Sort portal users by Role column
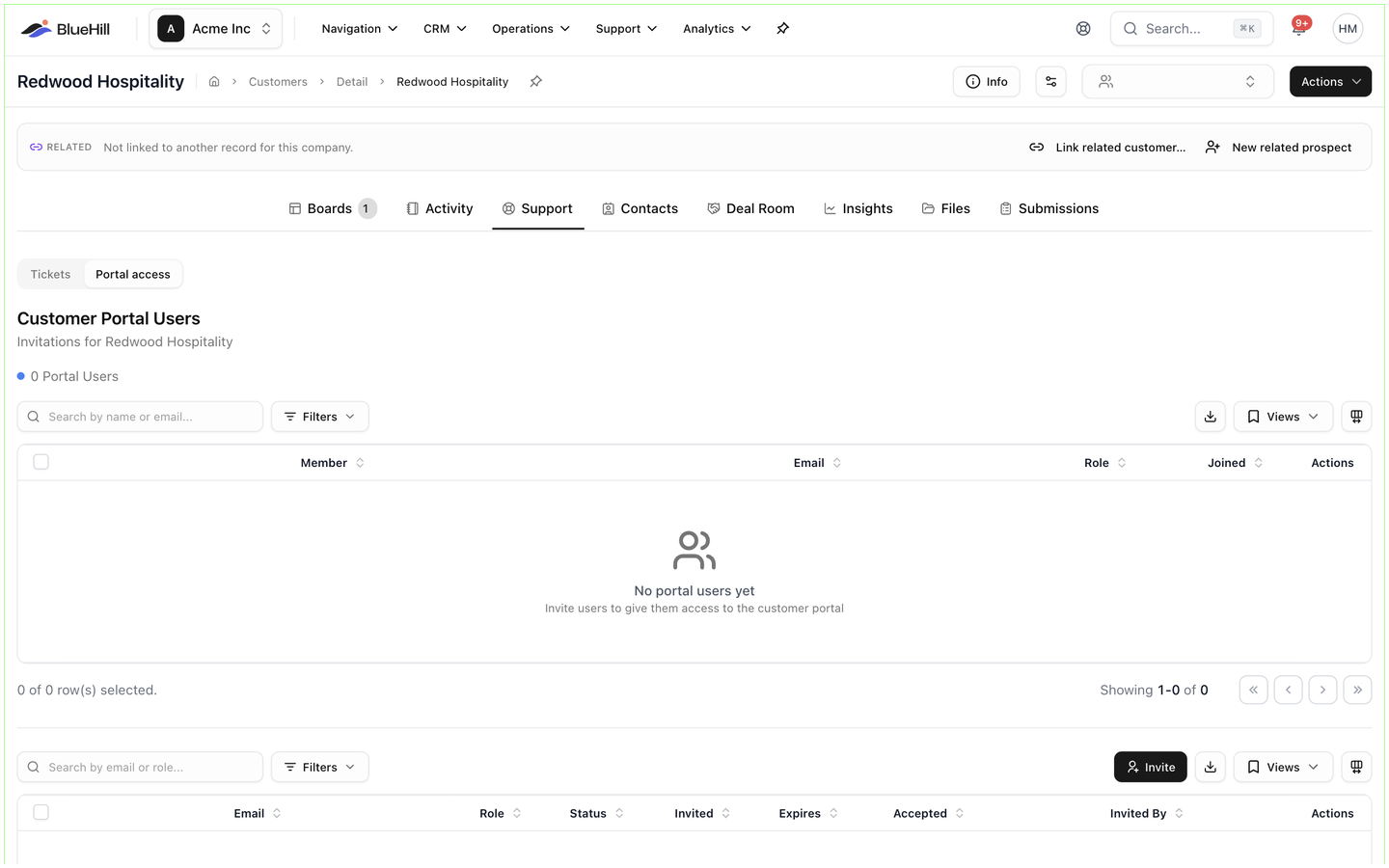 tap(1105, 463)
